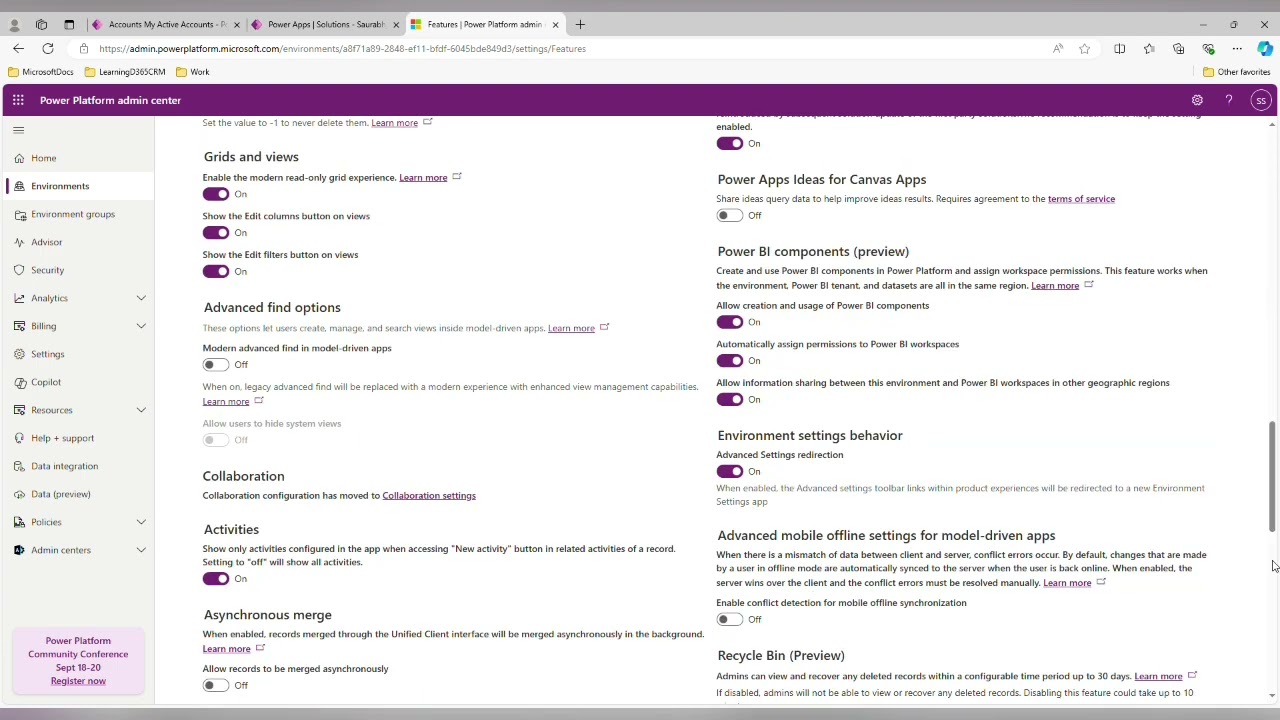The image size is (1280, 720).
Task: Expand the Policies menu chevron
Action: pyautogui.click(x=141, y=522)
